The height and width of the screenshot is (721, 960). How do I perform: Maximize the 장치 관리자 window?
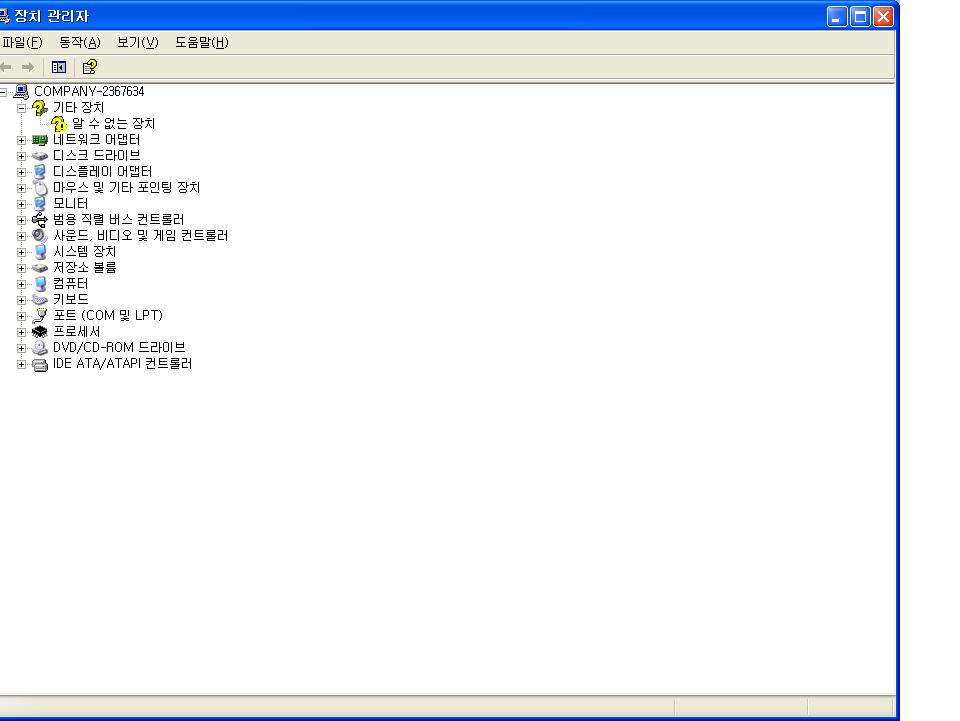860,17
